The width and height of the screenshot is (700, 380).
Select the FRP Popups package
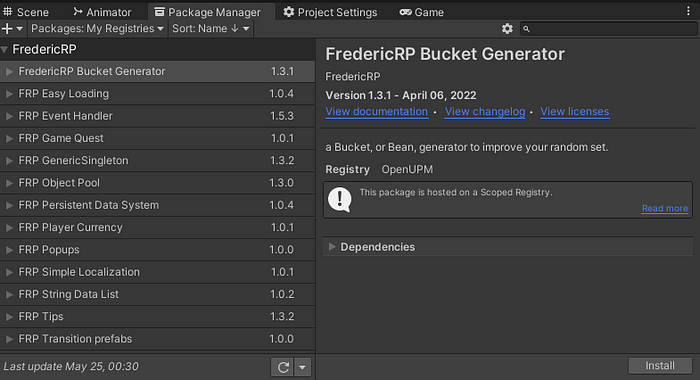tap(157, 250)
